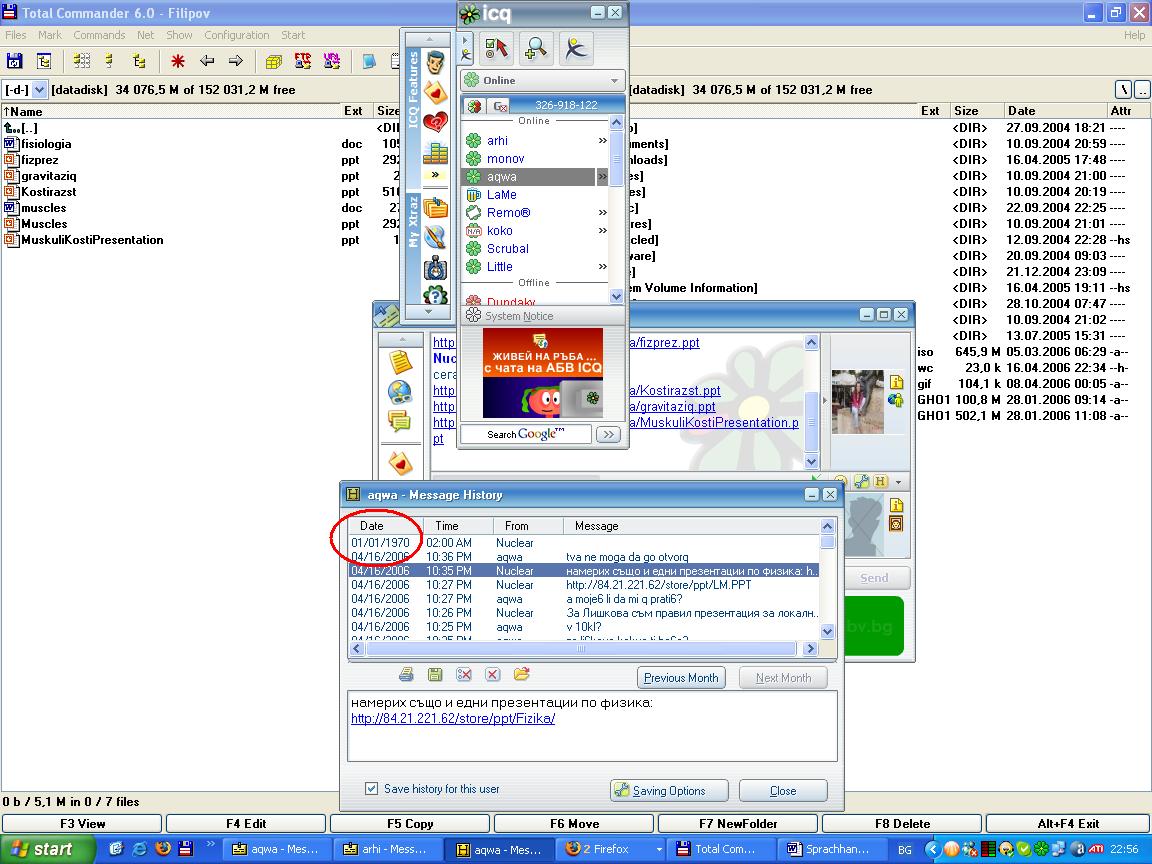Viewport: 1152px width, 864px height.
Task: Open the ICQ Online status dropdown
Action: [x=542, y=80]
